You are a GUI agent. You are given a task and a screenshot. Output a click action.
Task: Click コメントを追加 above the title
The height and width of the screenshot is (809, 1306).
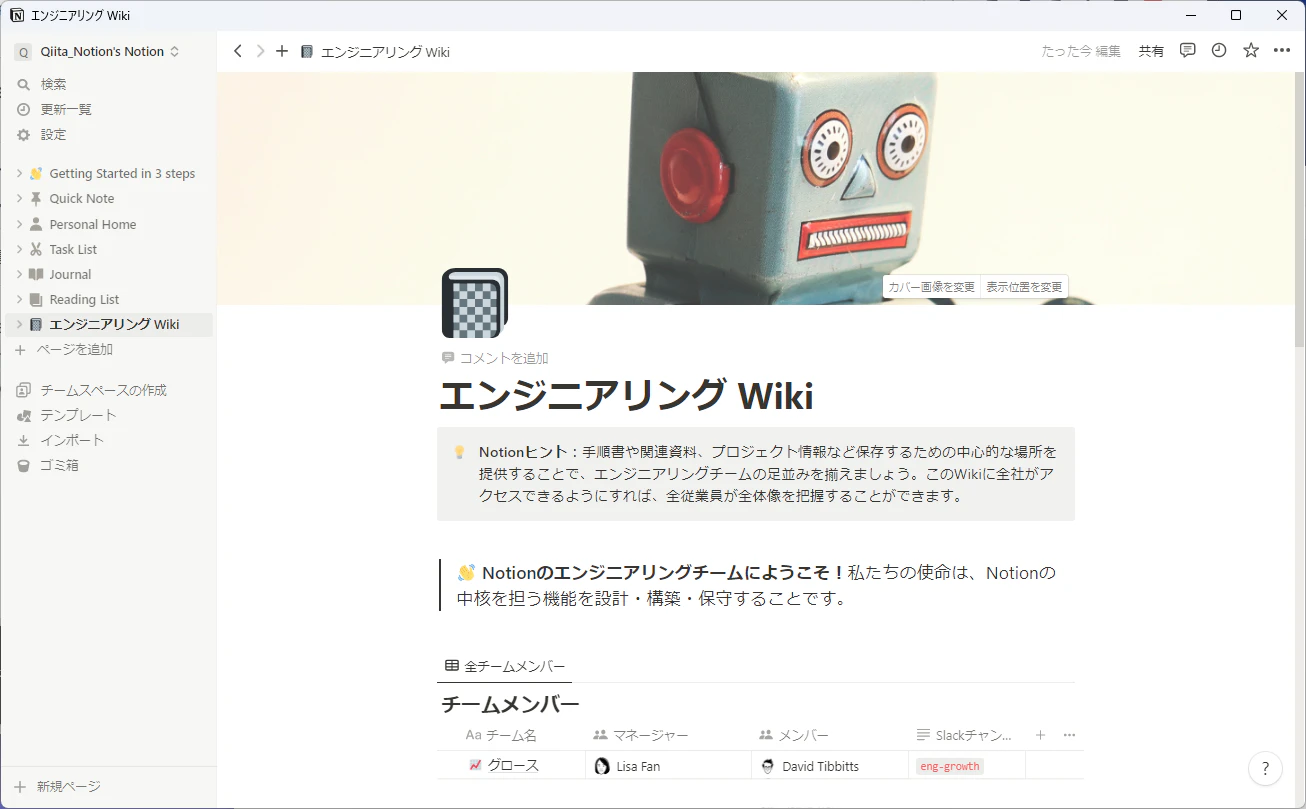[x=495, y=358]
